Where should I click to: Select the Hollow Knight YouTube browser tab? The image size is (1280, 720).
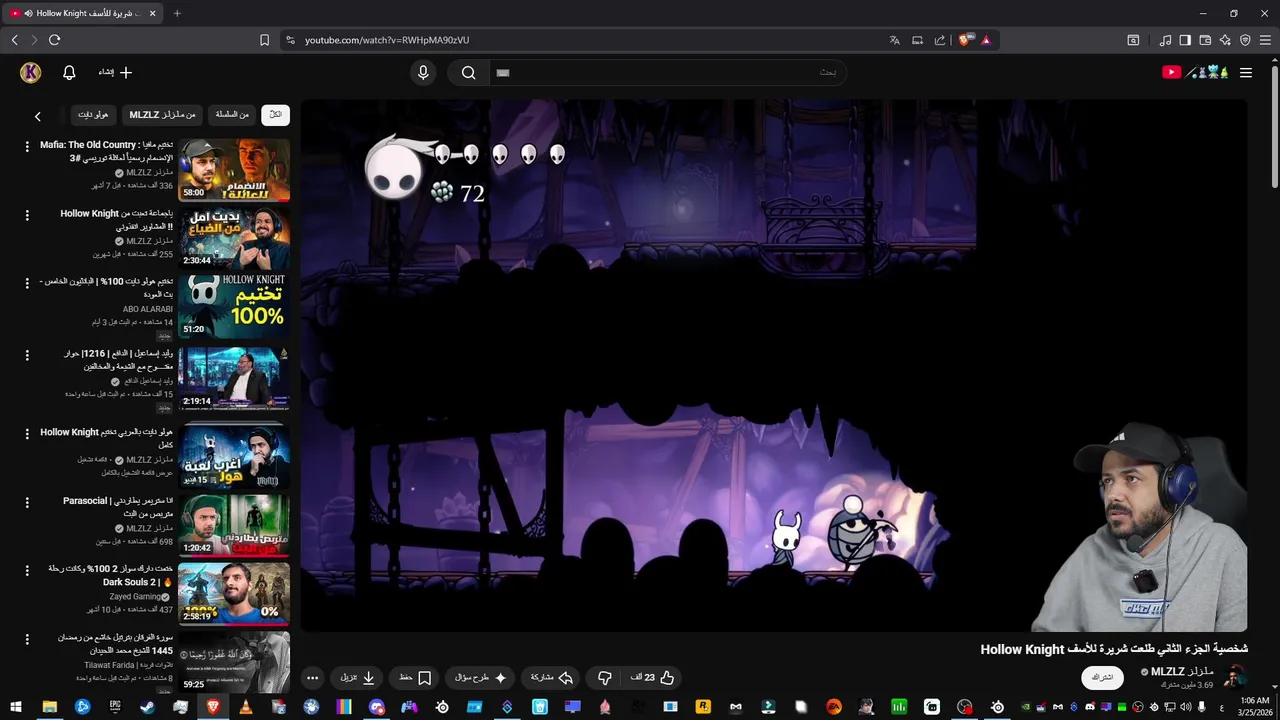click(x=82, y=13)
